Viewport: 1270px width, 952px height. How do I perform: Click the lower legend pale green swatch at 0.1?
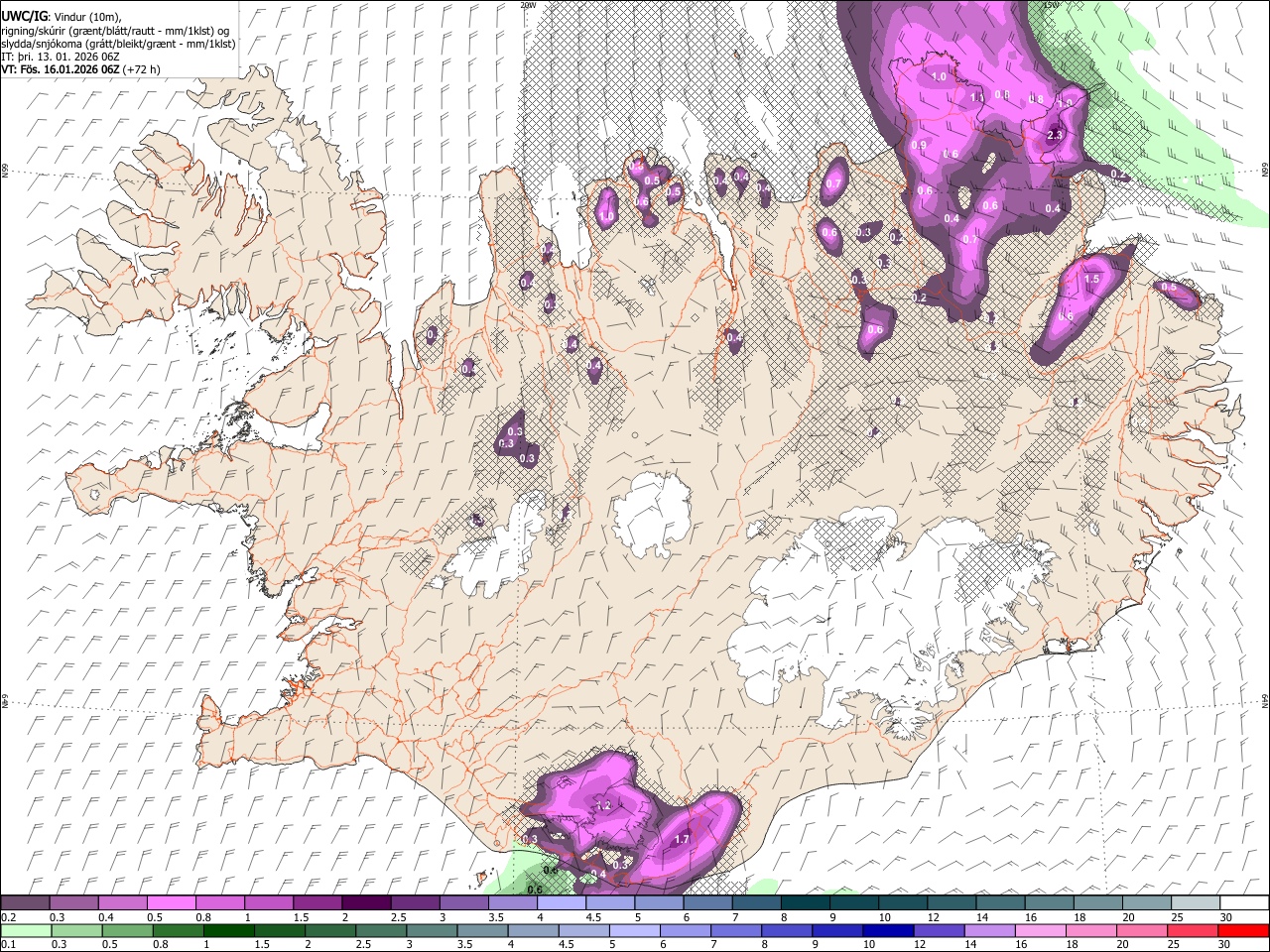pyautogui.click(x=25, y=931)
